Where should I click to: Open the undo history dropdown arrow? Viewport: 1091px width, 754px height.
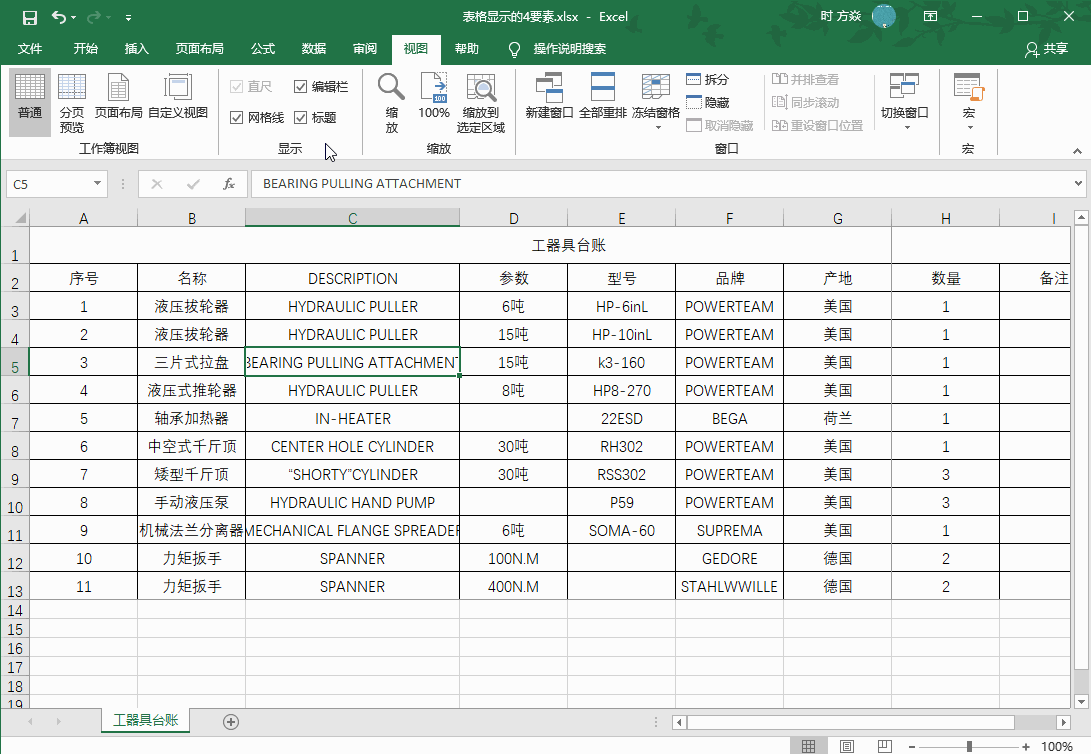pos(74,17)
